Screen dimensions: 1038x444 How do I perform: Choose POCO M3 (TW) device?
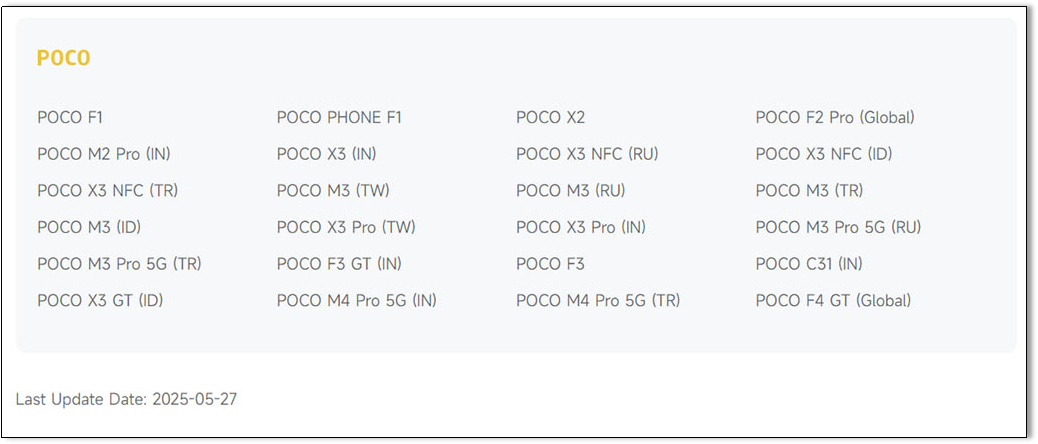(333, 191)
